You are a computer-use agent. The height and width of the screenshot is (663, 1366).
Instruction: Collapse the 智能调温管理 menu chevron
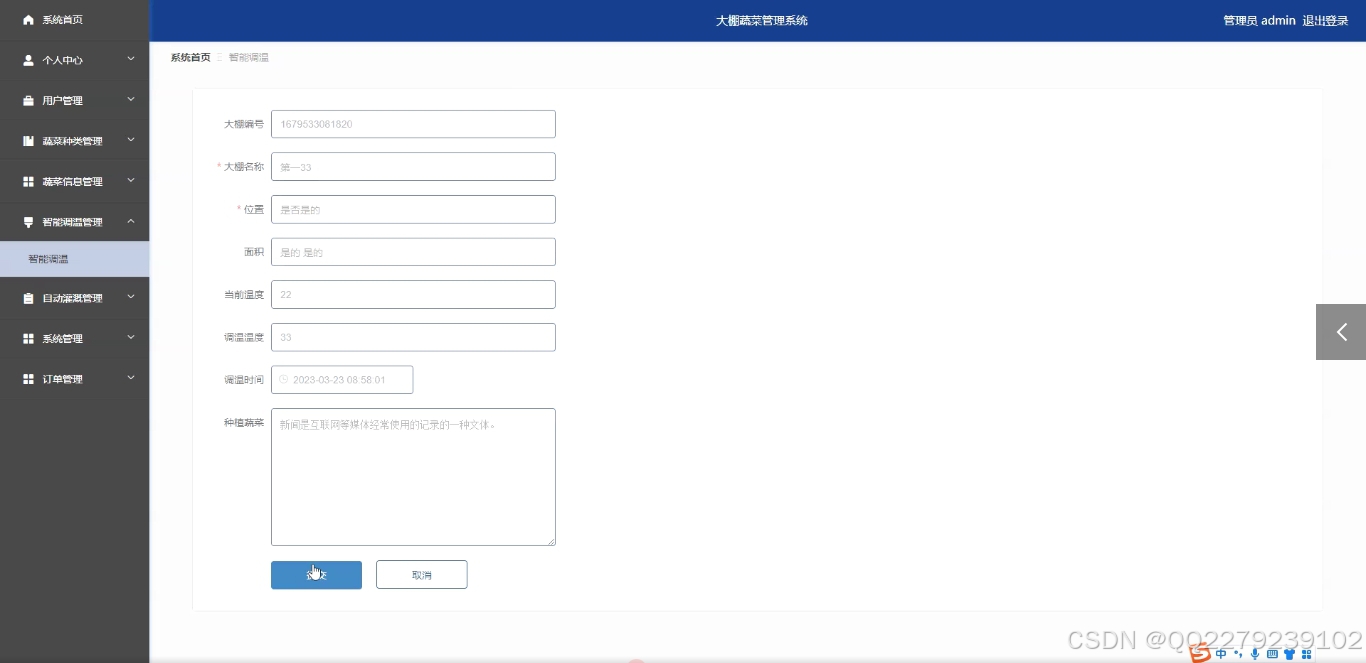pos(131,221)
